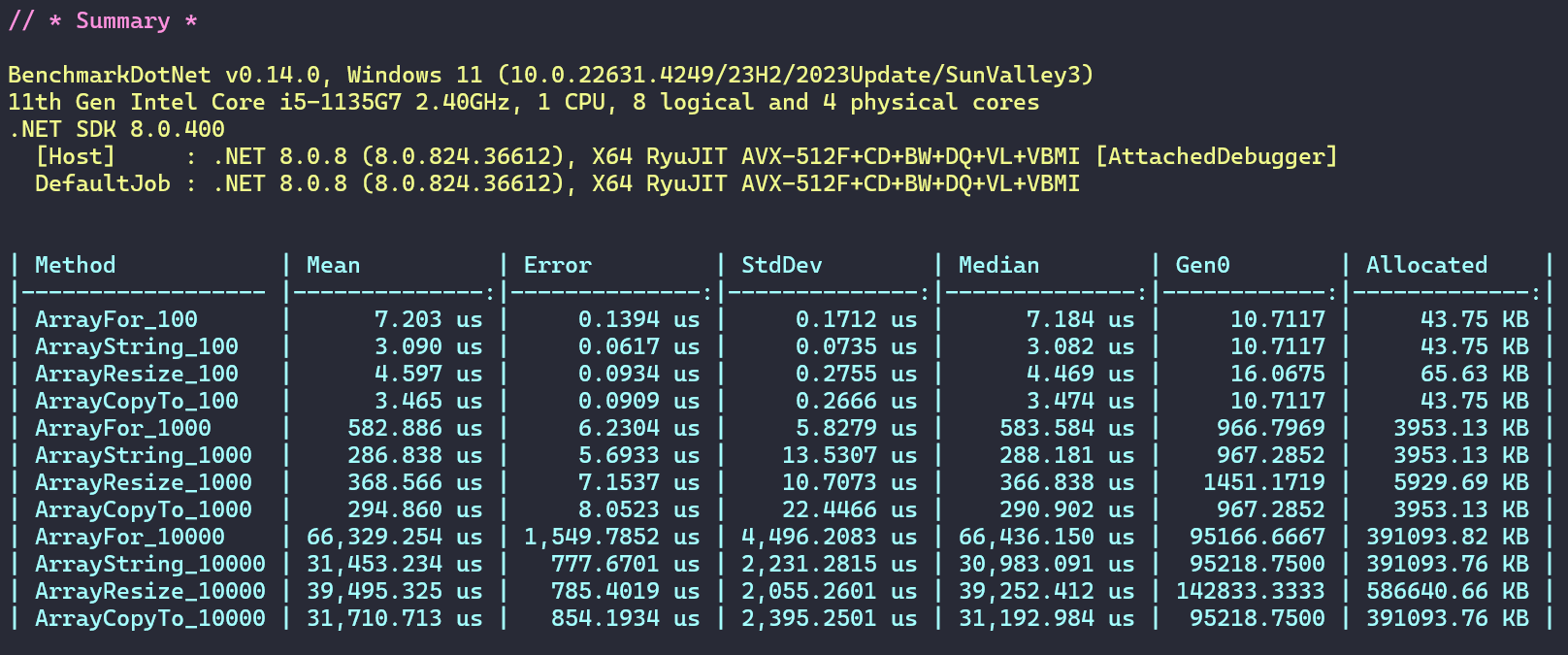Click the Intel Core i5-1135G7 text
The height and width of the screenshot is (655, 1568).
(265, 102)
